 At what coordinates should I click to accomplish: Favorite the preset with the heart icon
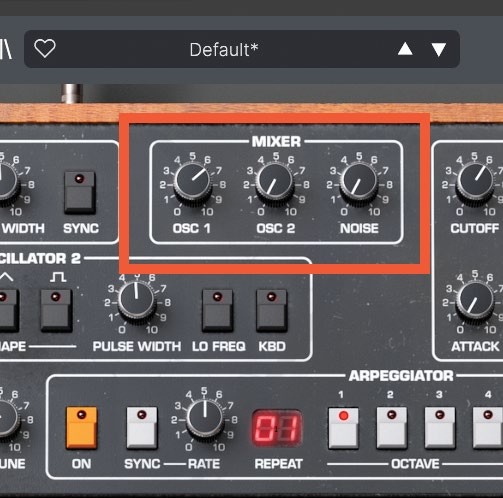[45, 49]
